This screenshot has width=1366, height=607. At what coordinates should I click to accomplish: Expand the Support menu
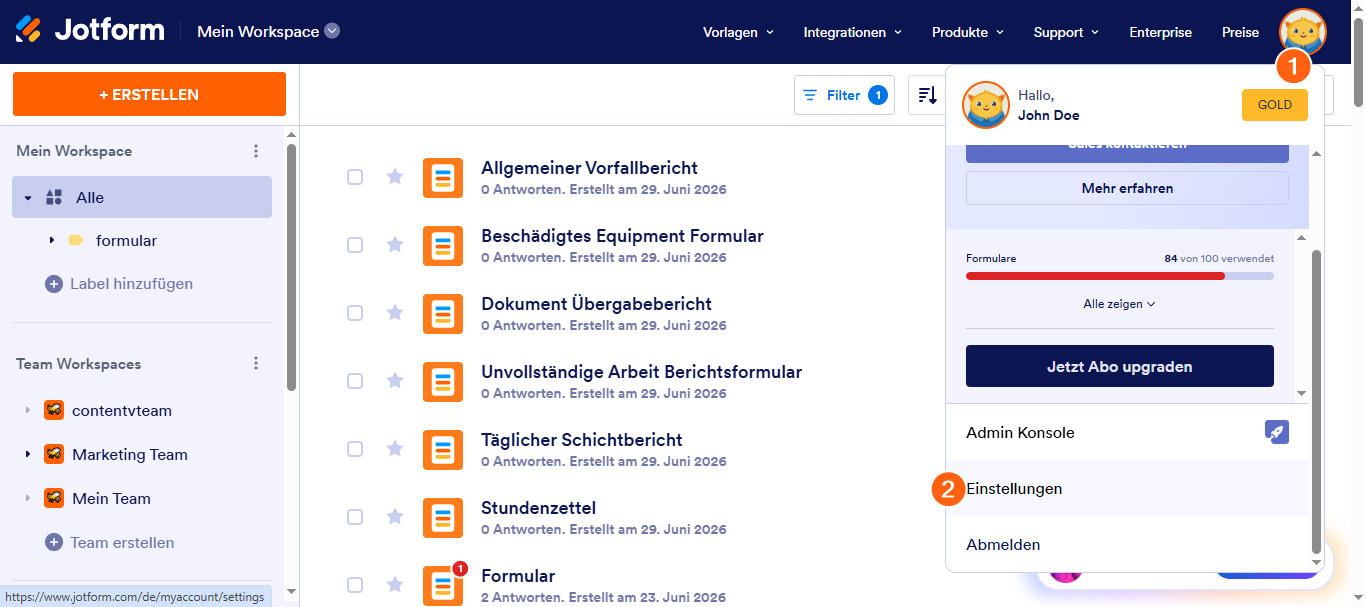pos(1066,32)
